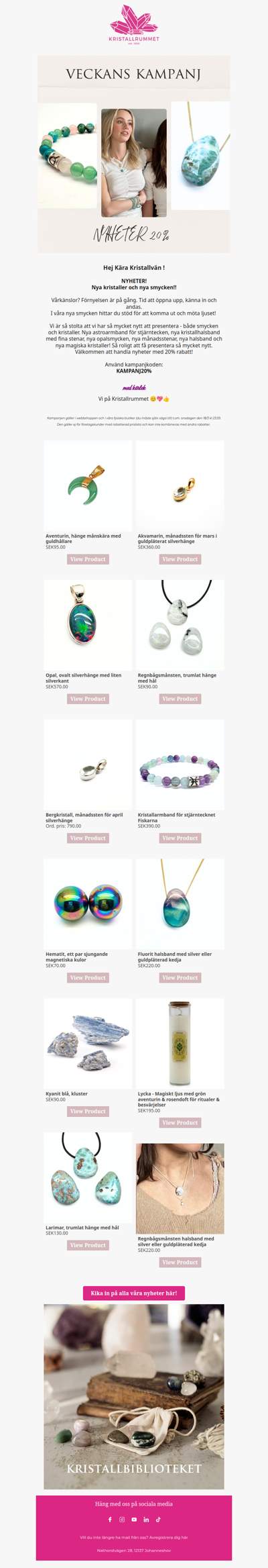Open the Facebook icon in the footer
This screenshot has width=268, height=1568.
110,1519
